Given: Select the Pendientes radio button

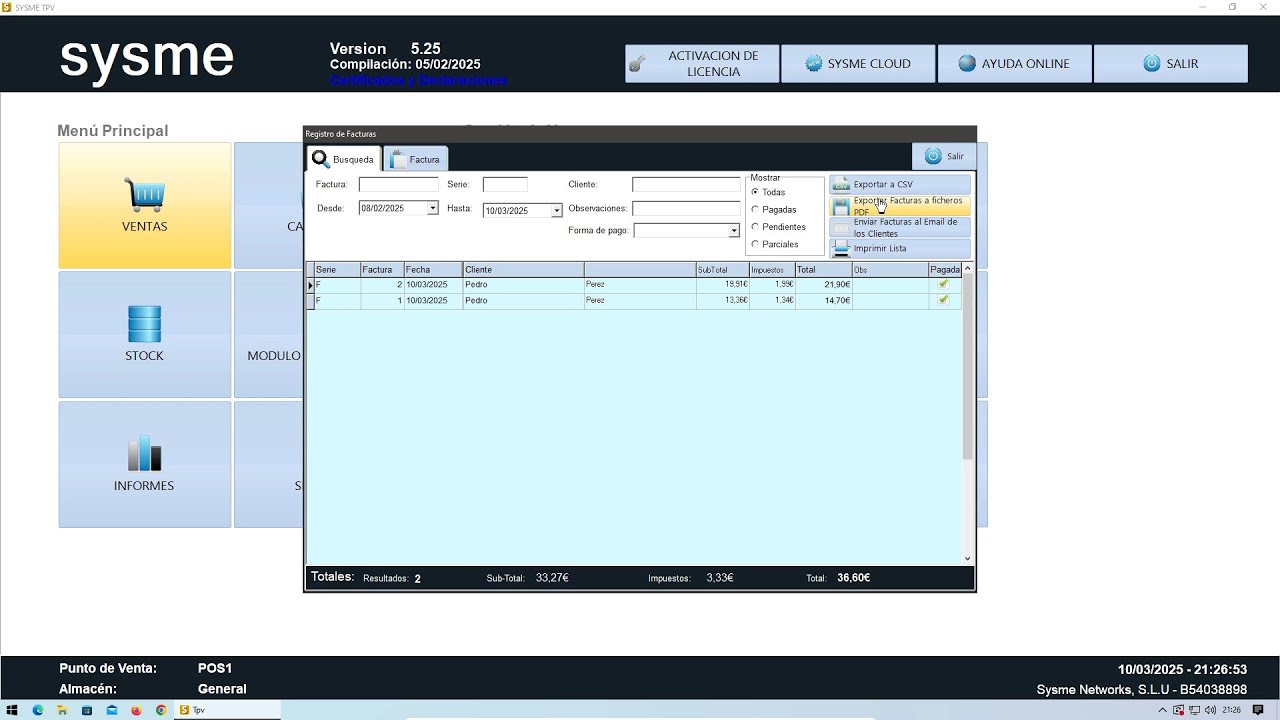Looking at the screenshot, I should click(755, 227).
